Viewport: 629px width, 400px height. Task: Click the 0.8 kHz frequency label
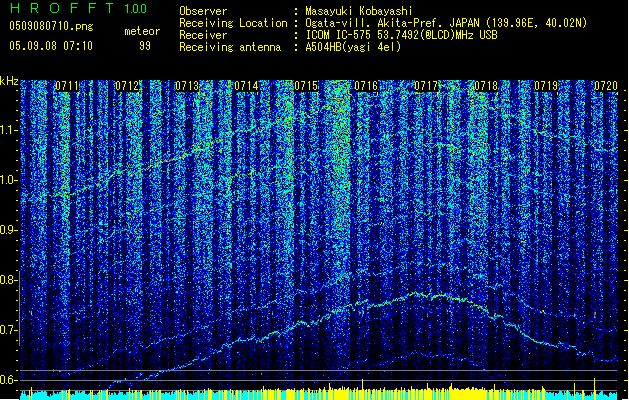tap(9, 280)
